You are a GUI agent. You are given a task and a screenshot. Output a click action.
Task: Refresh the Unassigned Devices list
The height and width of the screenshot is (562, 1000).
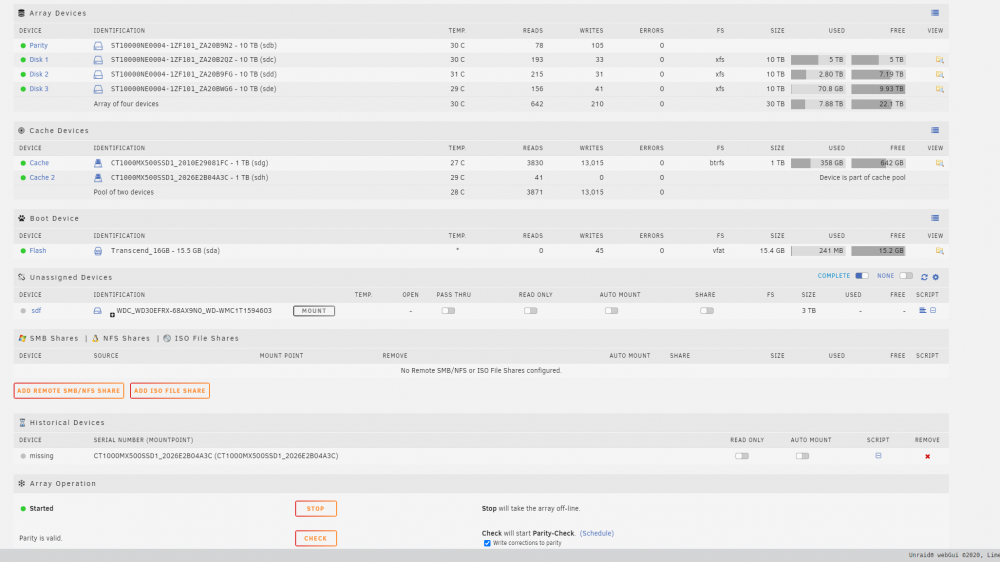(x=924, y=277)
